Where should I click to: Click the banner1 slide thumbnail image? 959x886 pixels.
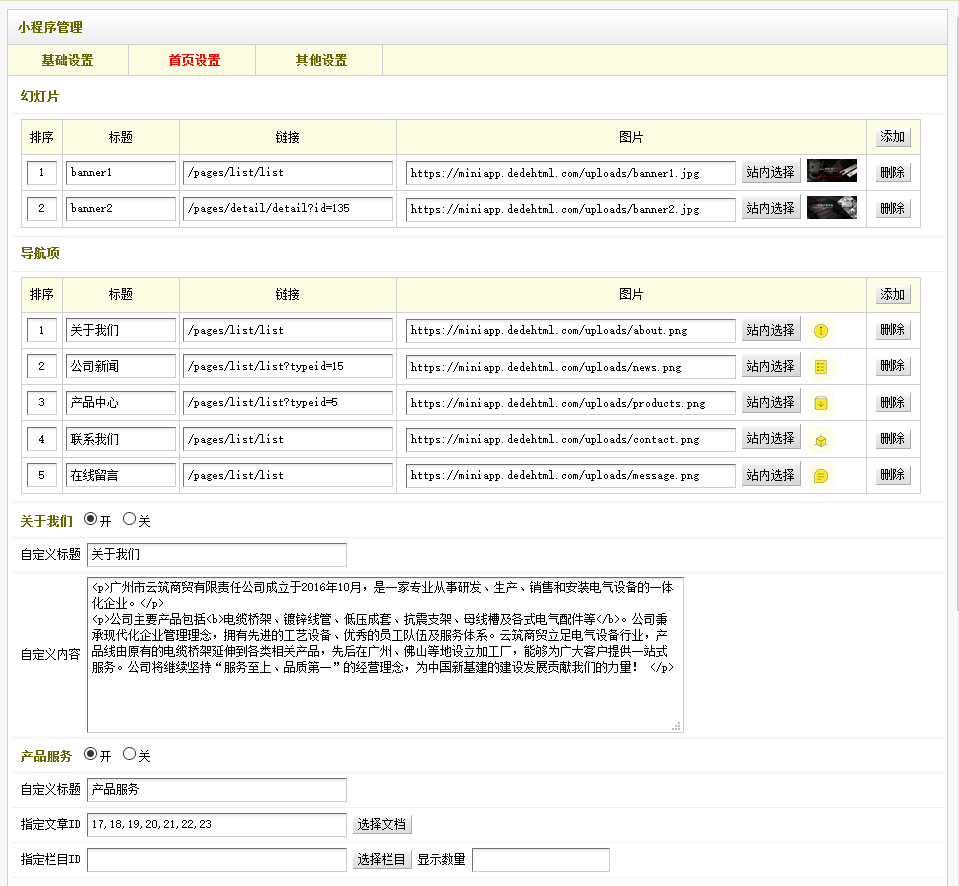831,172
